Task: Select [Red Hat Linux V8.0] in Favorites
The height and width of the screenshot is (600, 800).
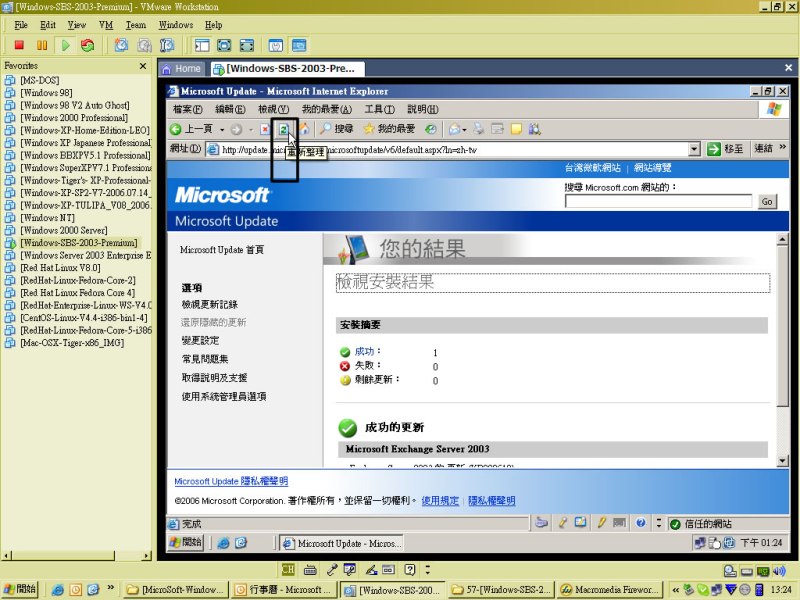Action: [60, 268]
